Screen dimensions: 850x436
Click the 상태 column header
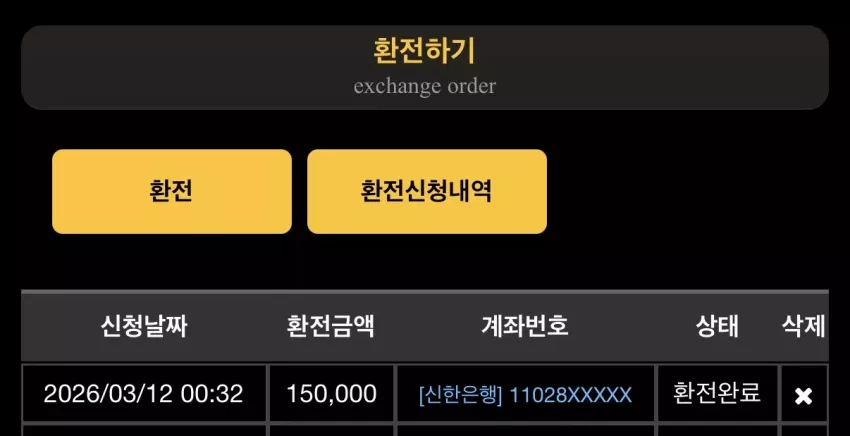717,326
